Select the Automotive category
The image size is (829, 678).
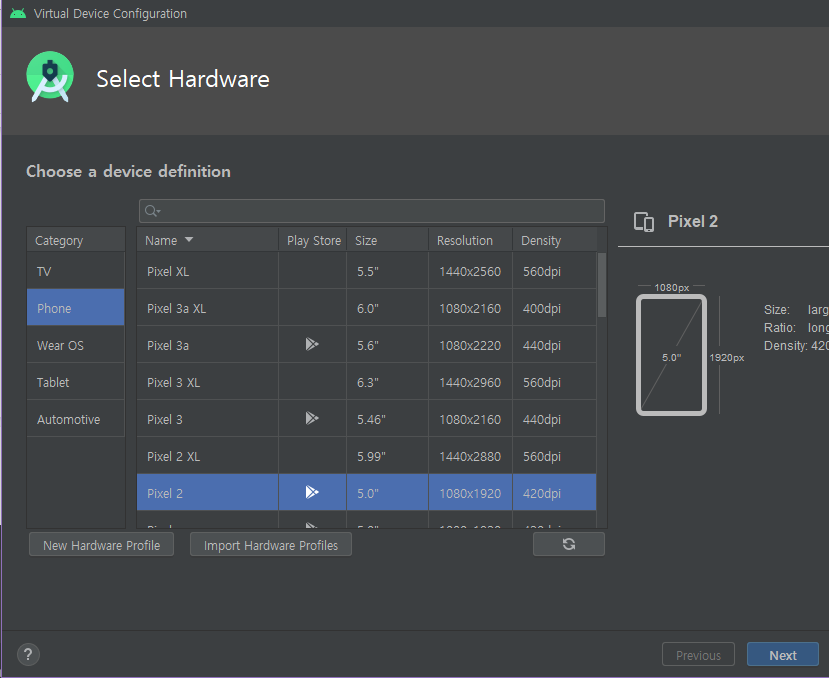coord(76,418)
